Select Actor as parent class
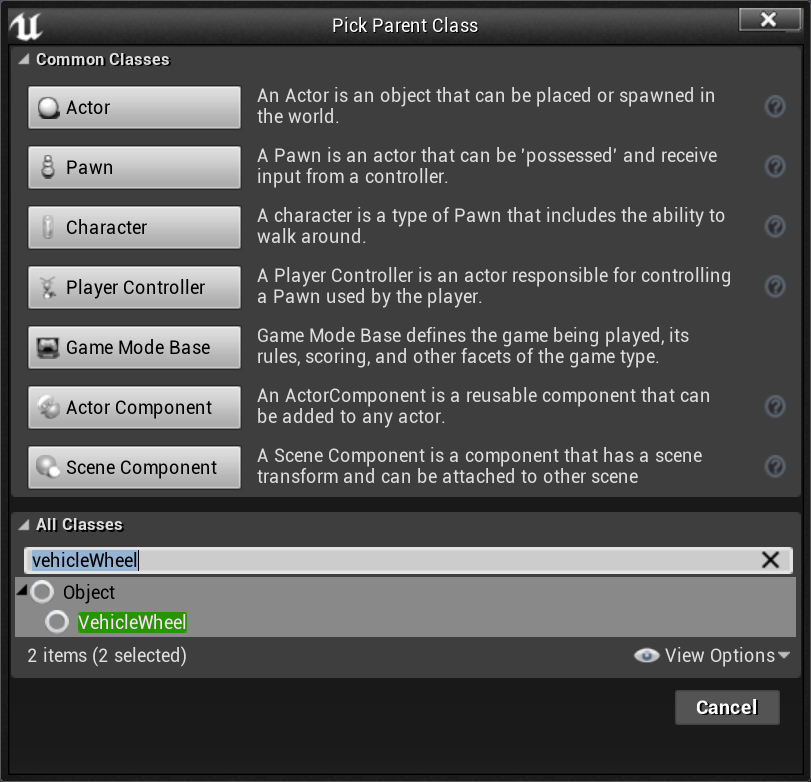The image size is (811, 782). [134, 108]
